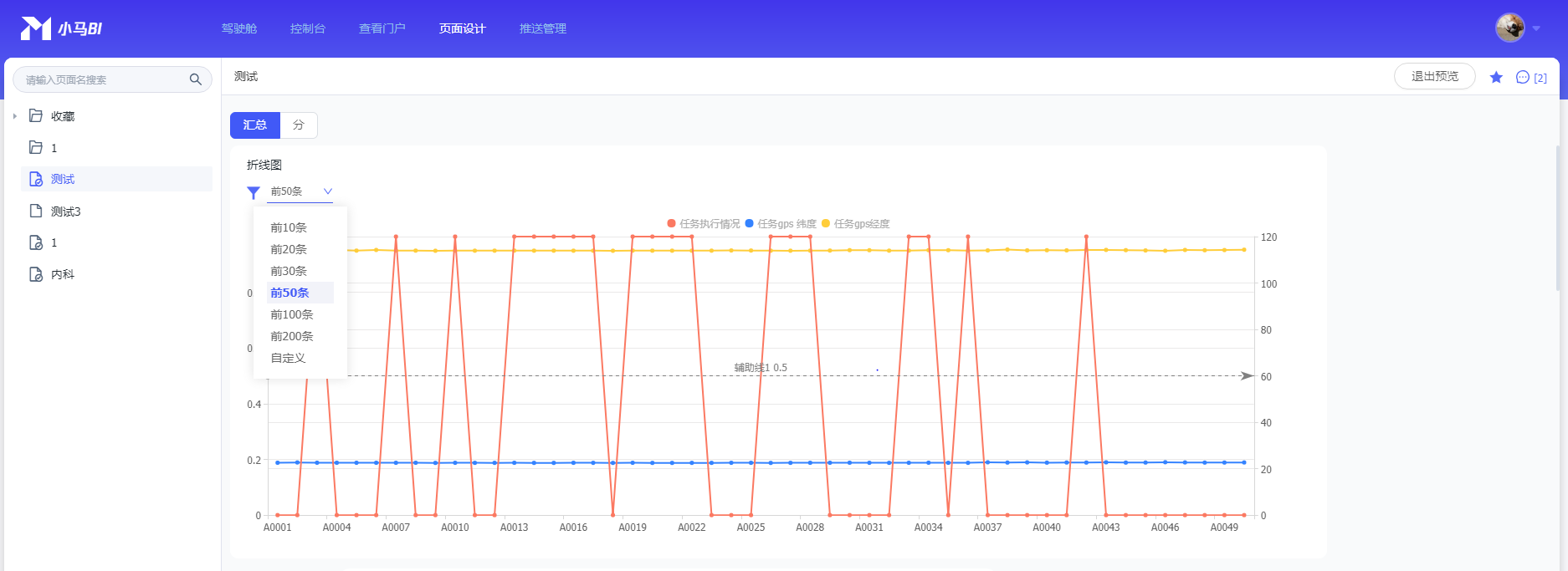Screen dimensions: 1568x571
Task: Click the 小马BI logo icon
Action: [35, 28]
